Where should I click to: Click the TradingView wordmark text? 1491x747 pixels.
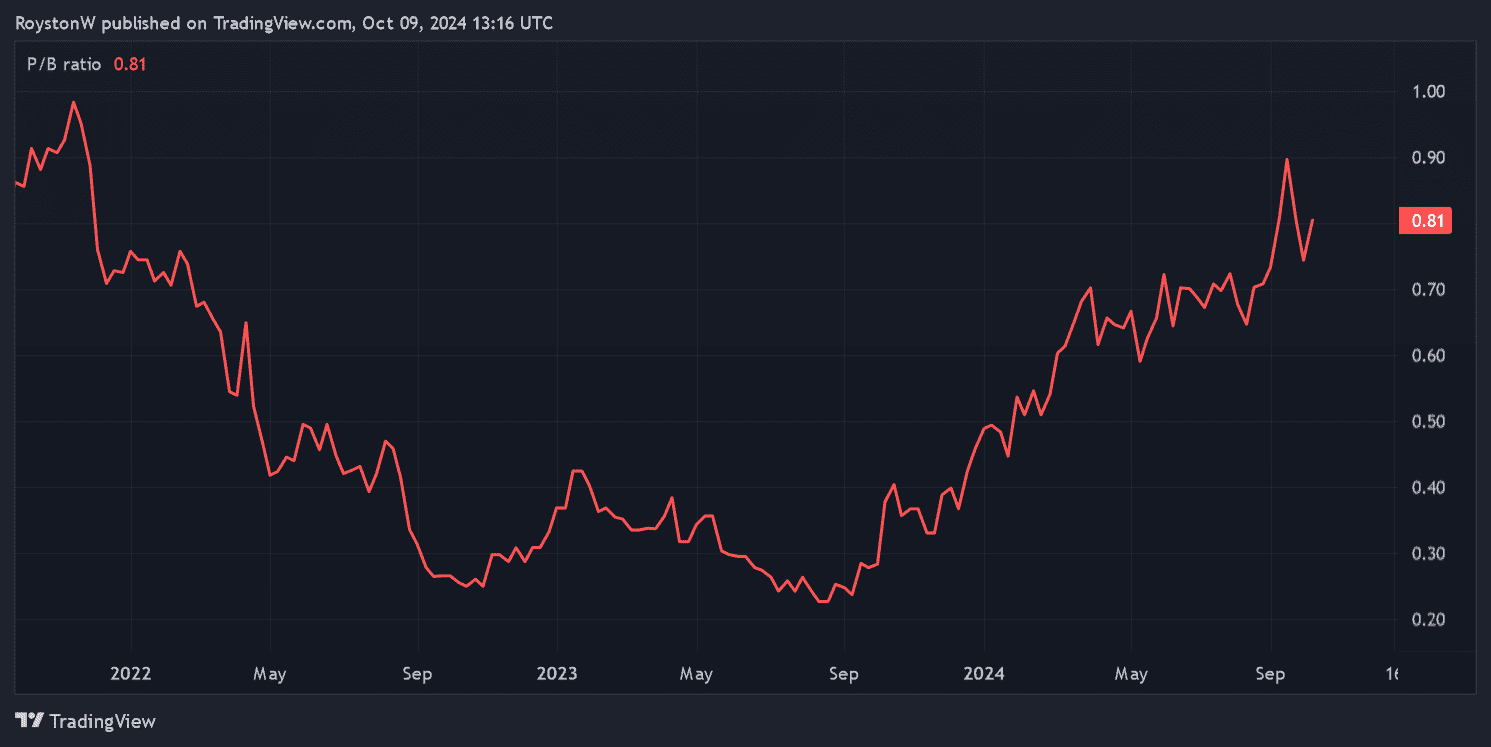click(x=102, y=721)
